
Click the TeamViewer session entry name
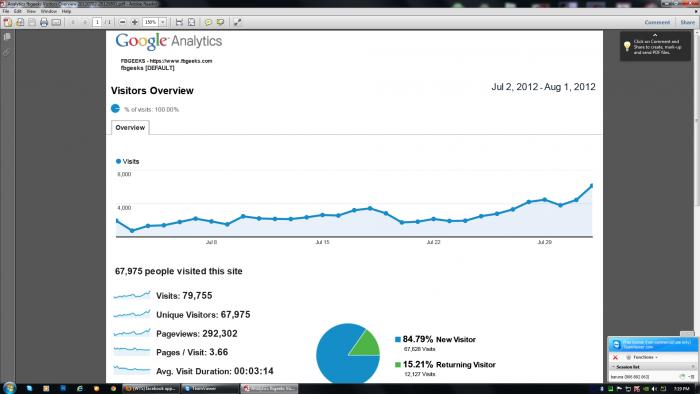pyautogui.click(x=630, y=377)
